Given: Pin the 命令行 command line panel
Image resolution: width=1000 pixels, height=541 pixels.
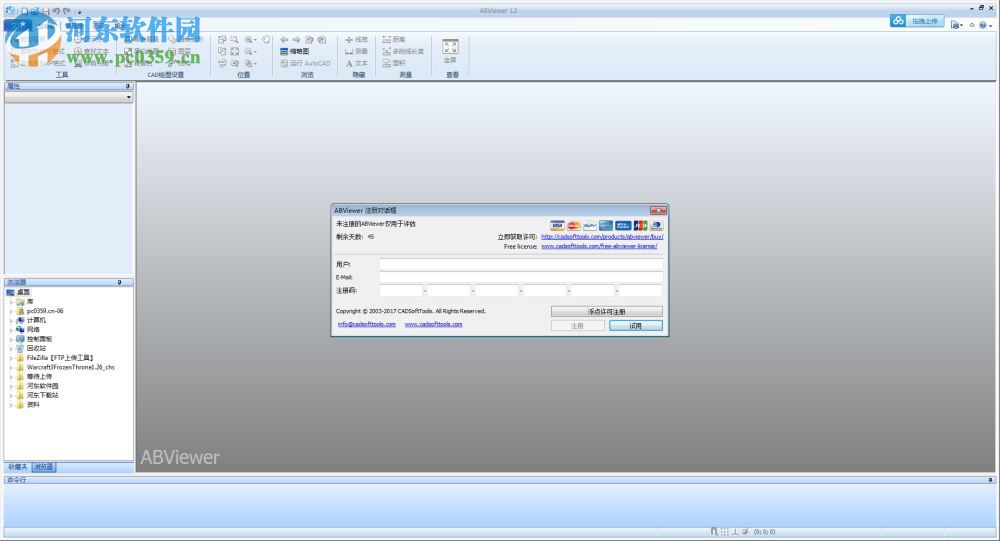Looking at the screenshot, I should tap(990, 480).
